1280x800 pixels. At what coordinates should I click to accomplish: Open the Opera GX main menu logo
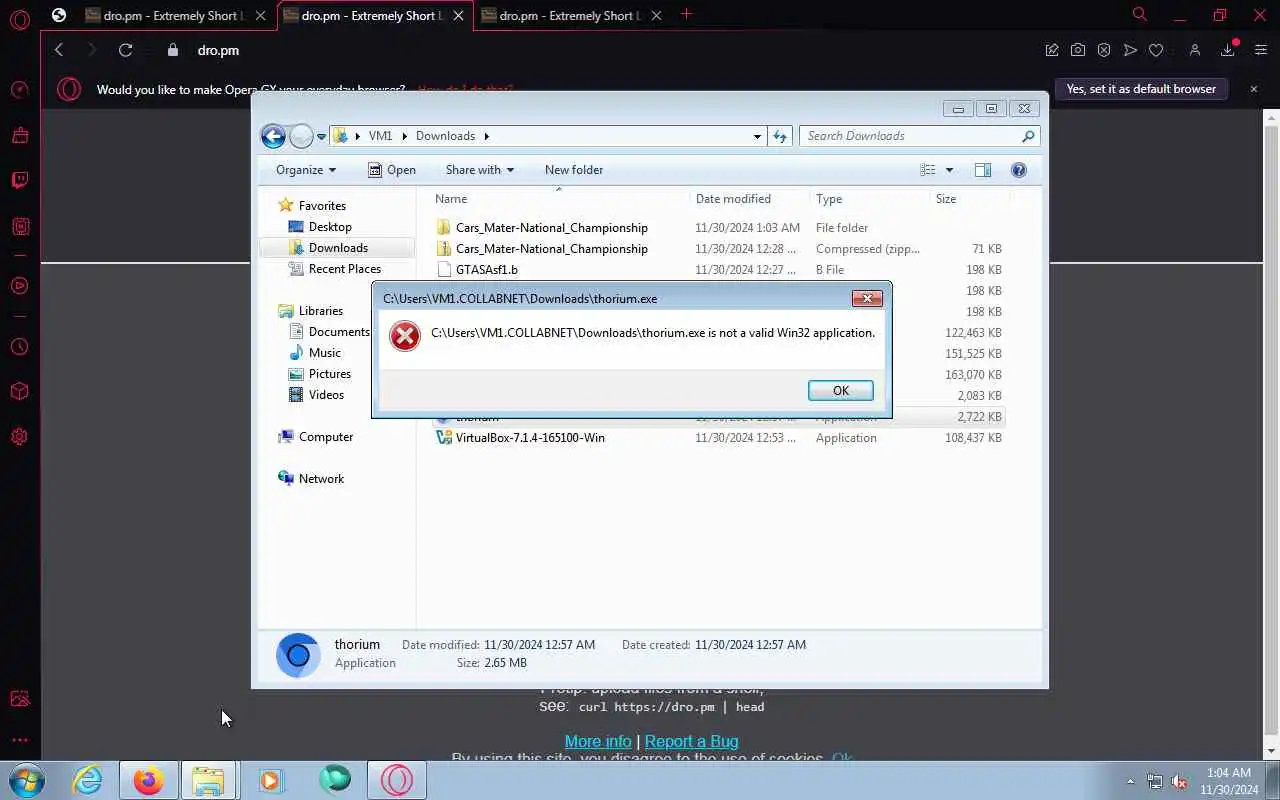20,18
